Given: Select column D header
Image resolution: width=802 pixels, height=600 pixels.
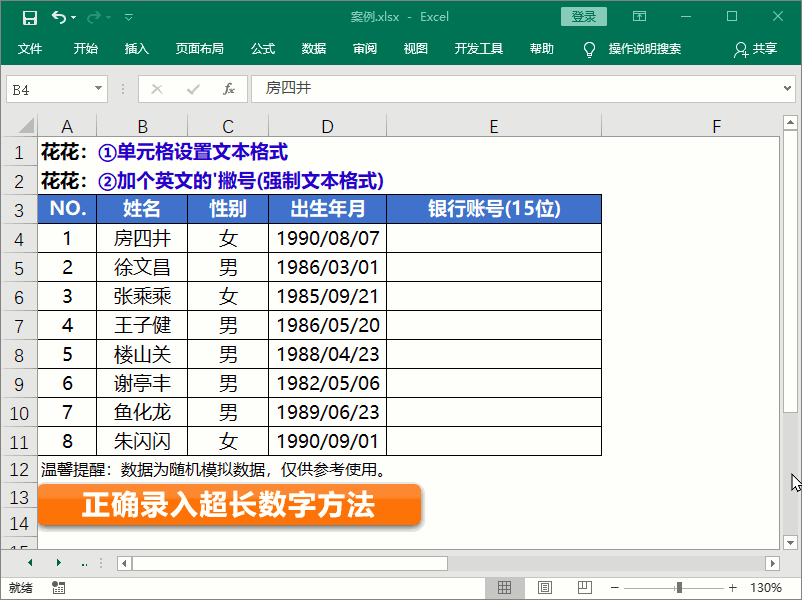Looking at the screenshot, I should 327,126.
